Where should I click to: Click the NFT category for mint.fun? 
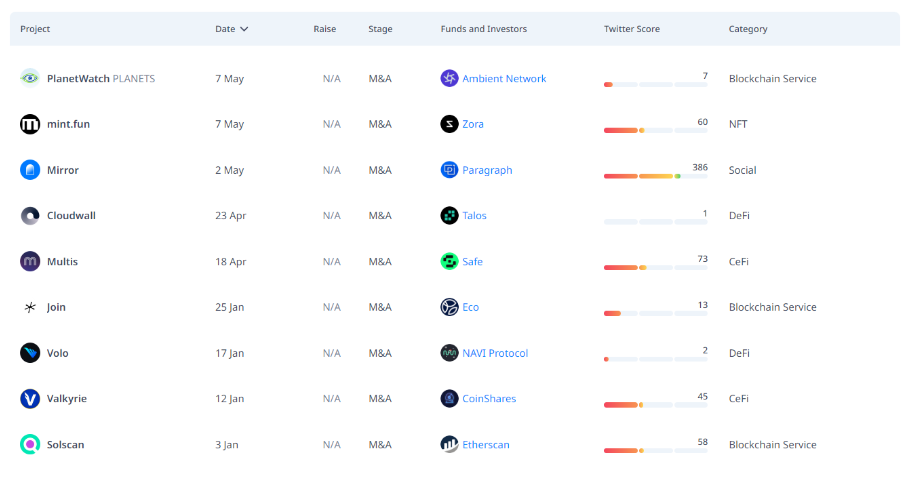coord(738,124)
